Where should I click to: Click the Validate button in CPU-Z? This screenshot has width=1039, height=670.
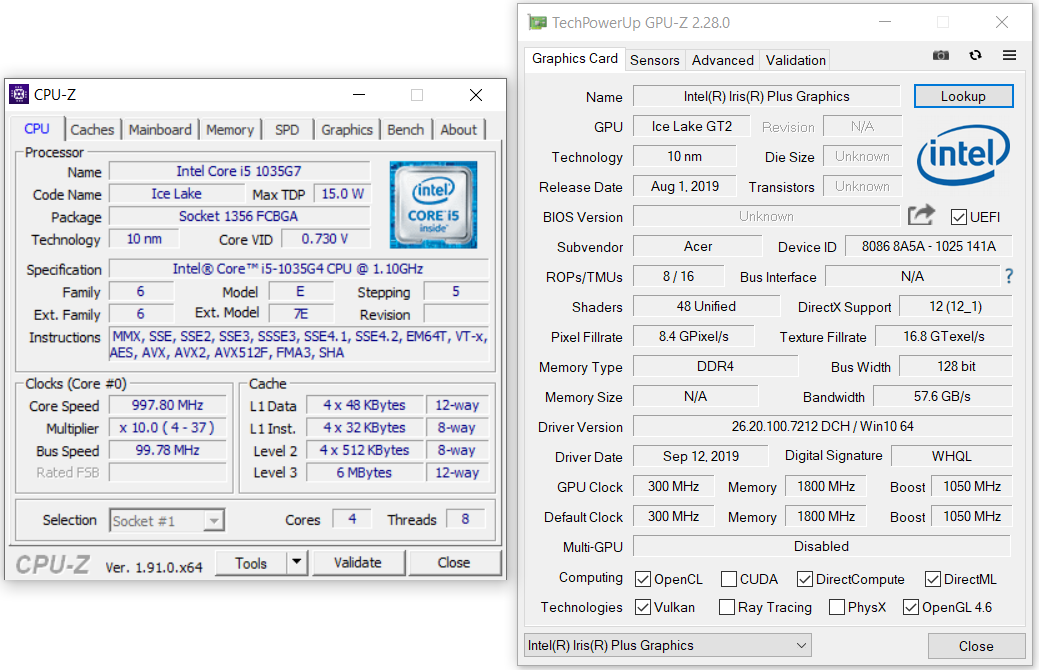(x=358, y=563)
